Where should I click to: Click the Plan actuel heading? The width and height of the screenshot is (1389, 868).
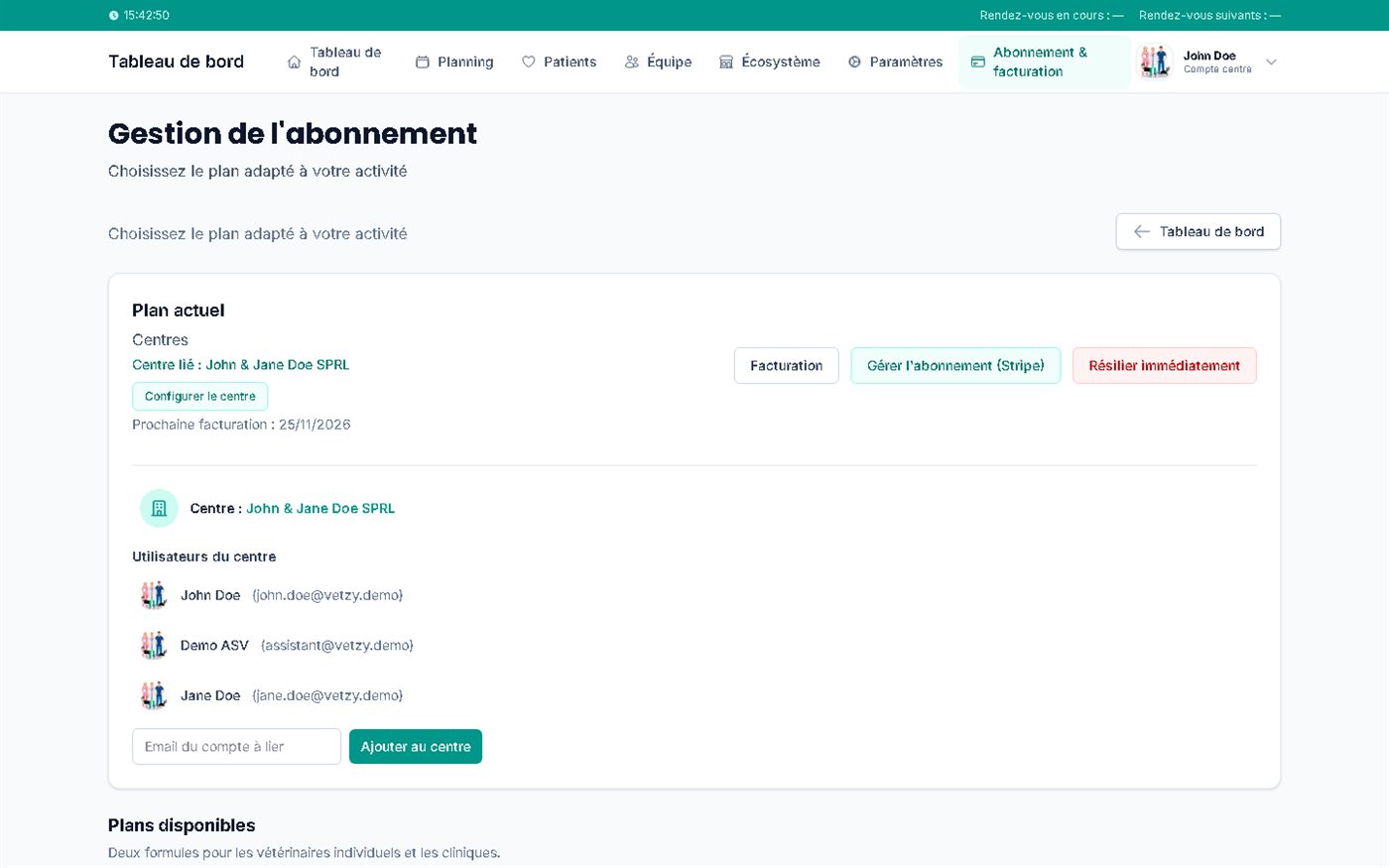point(179,310)
